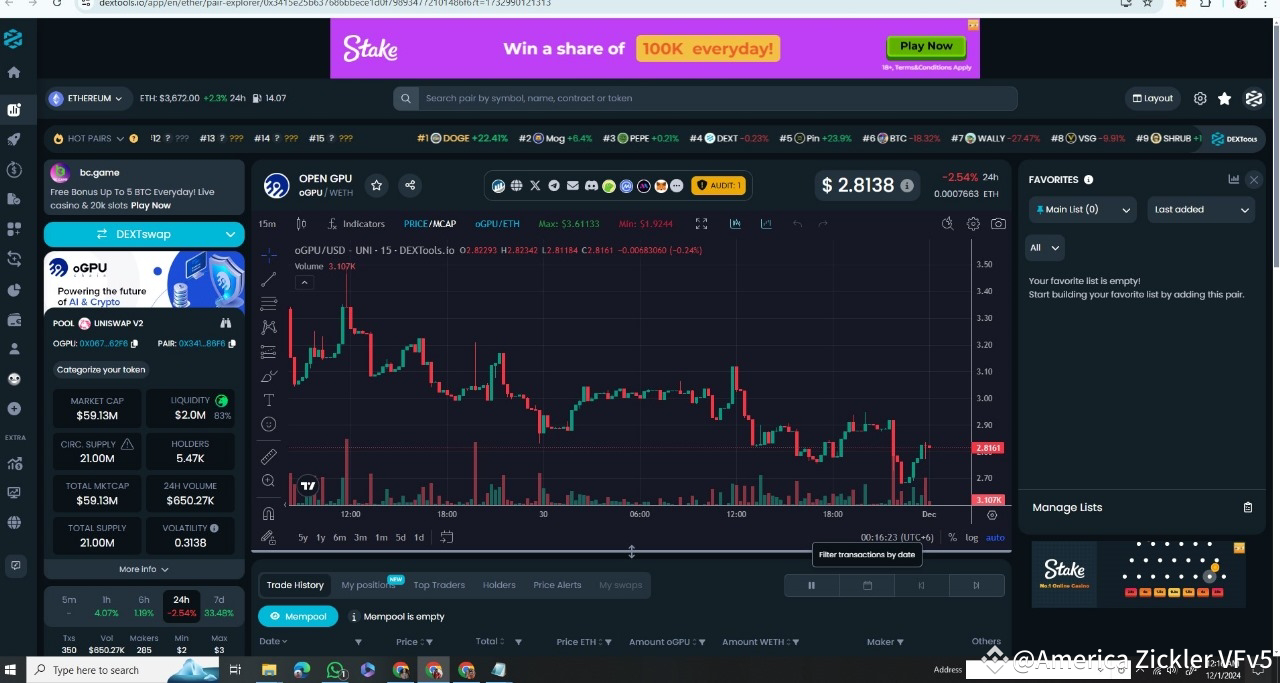This screenshot has width=1280, height=683.
Task: Switch to Price Alerts tab
Action: (x=557, y=586)
